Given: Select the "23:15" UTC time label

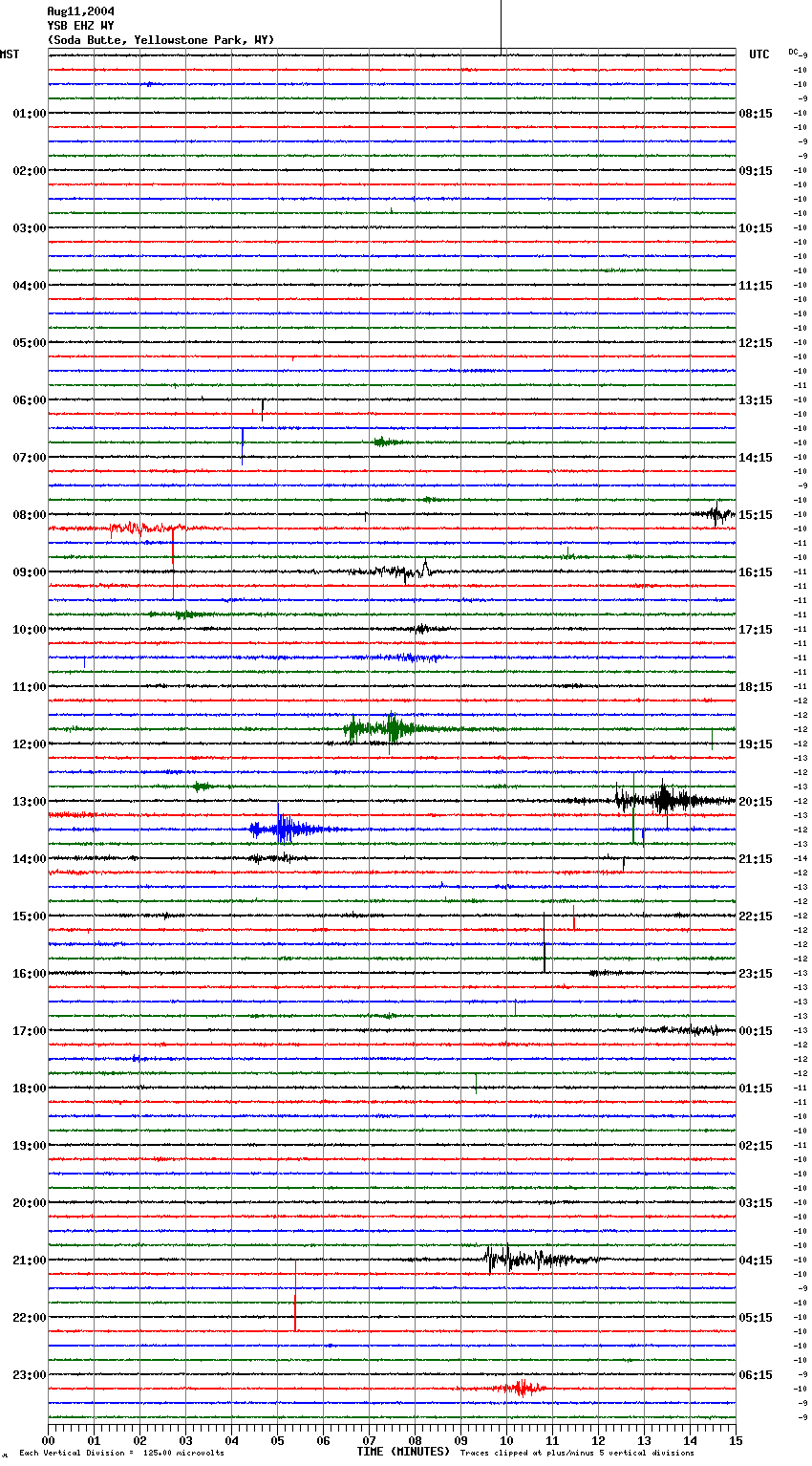Looking at the screenshot, I should click(756, 974).
